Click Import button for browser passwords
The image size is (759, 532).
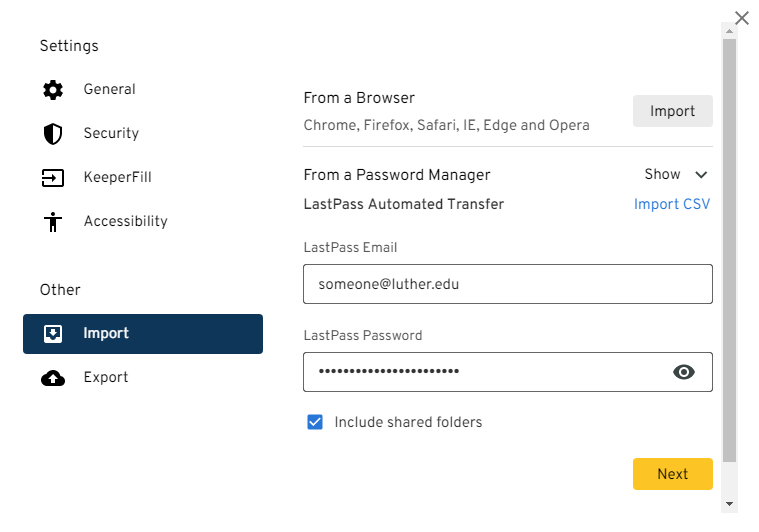(x=672, y=111)
